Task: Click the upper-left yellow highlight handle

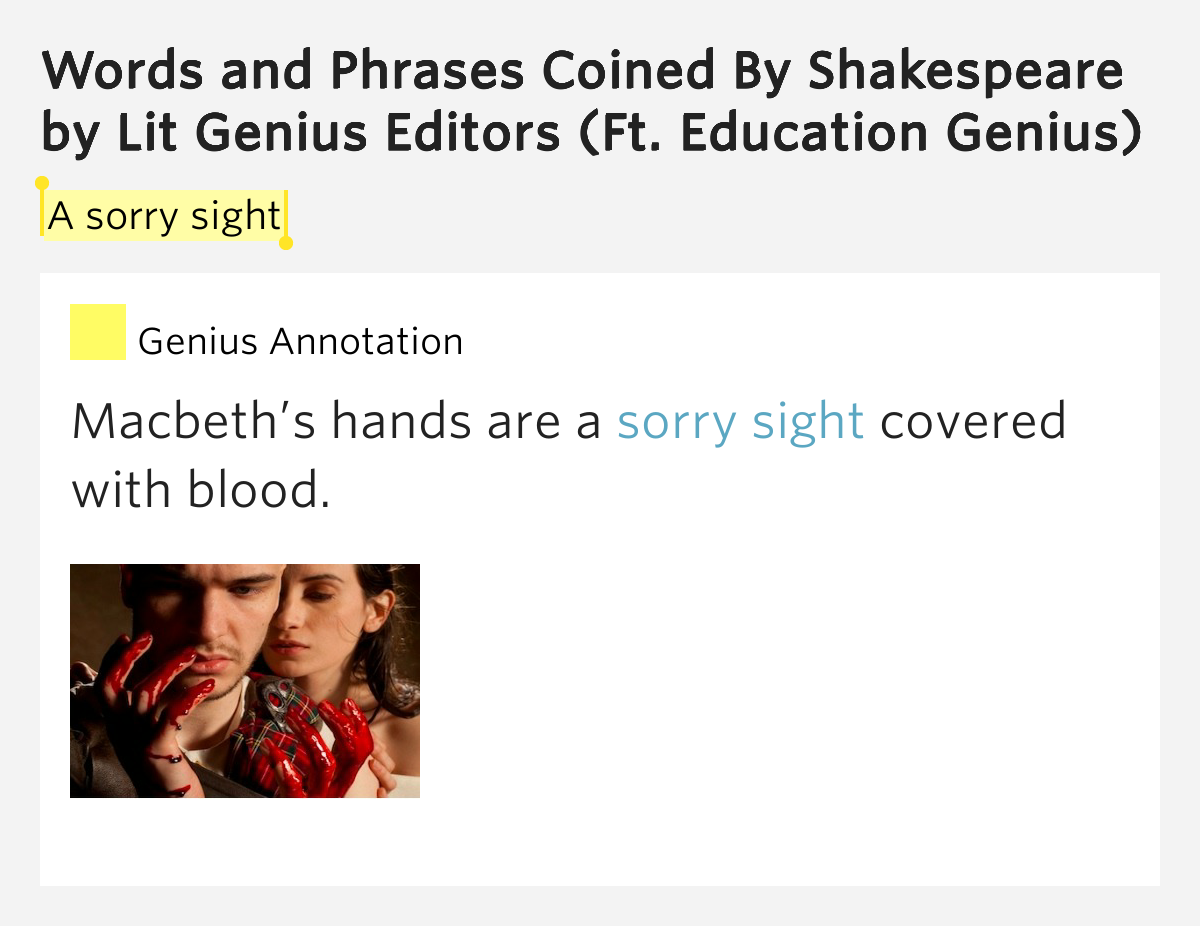Action: coord(42,184)
